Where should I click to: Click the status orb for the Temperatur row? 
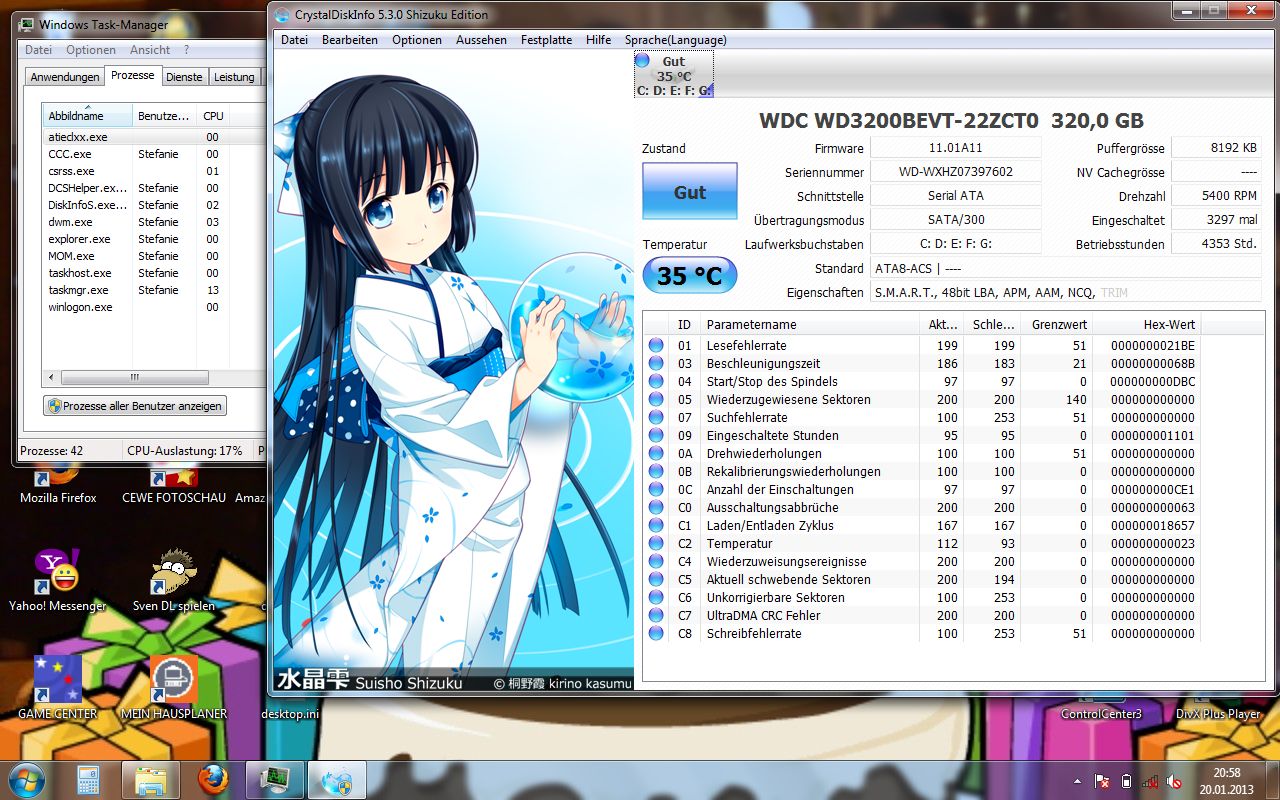point(656,543)
